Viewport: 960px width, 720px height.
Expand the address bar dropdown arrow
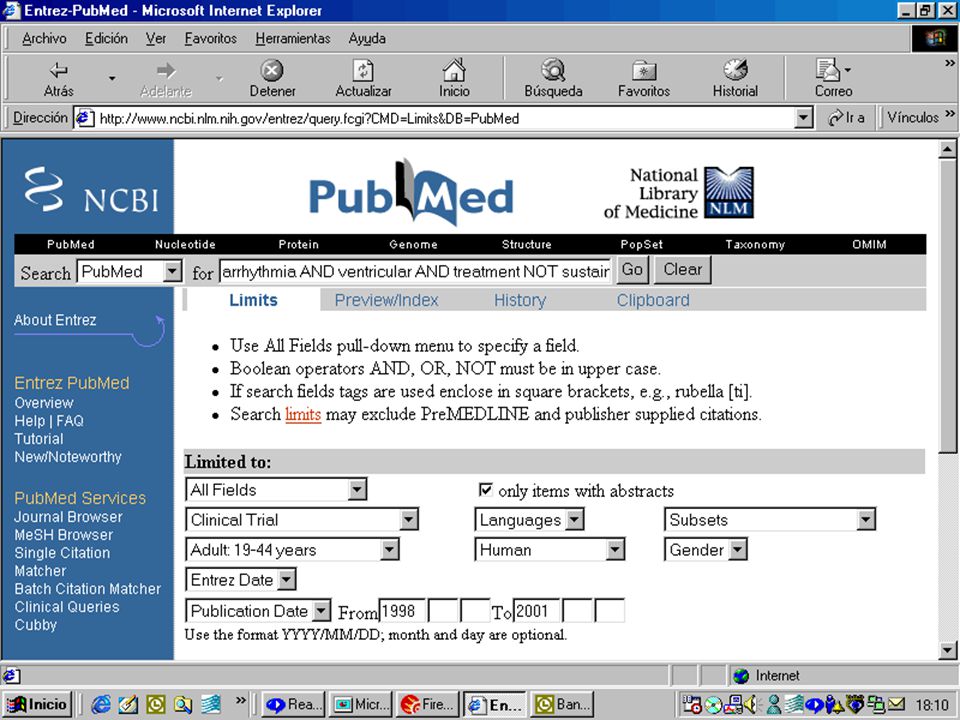803,118
